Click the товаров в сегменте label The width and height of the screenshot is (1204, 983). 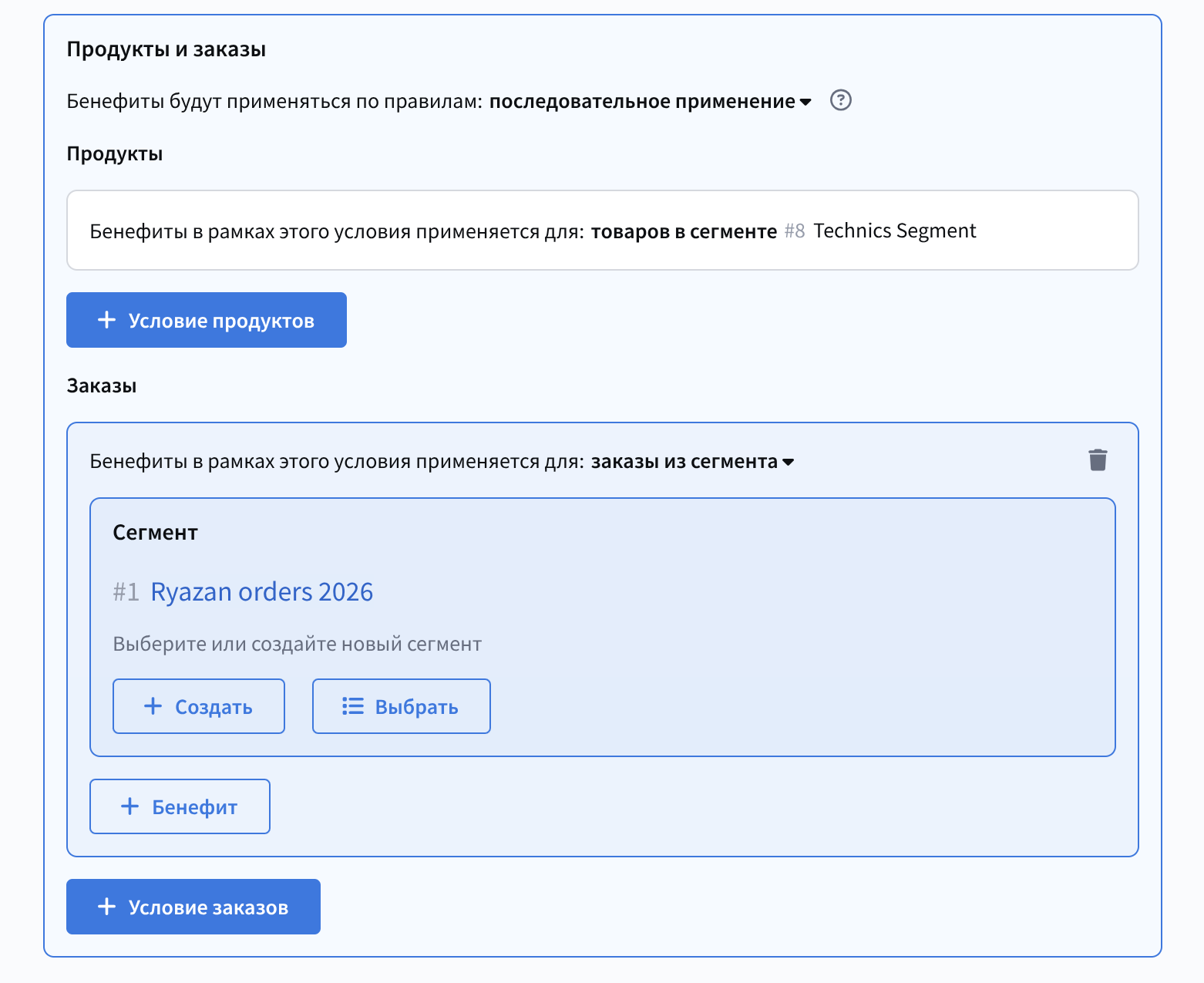pos(683,231)
